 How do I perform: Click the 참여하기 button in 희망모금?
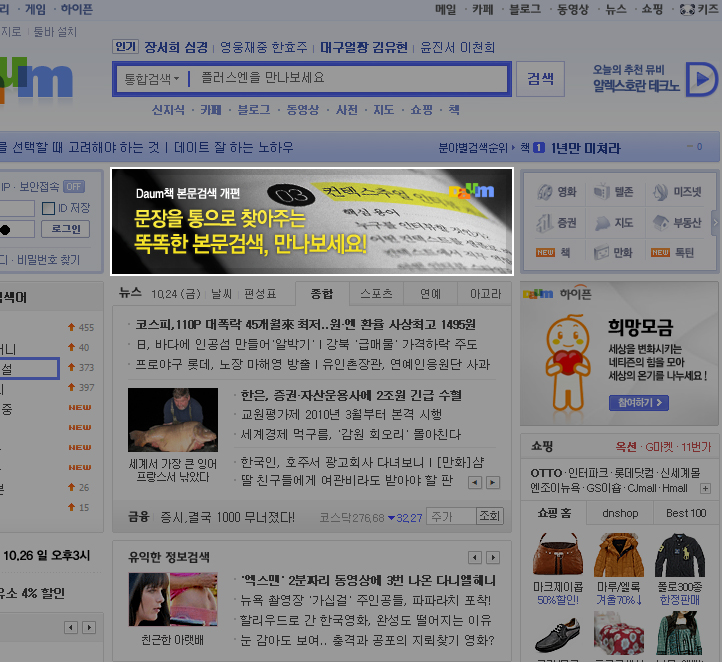pyautogui.click(x=638, y=403)
